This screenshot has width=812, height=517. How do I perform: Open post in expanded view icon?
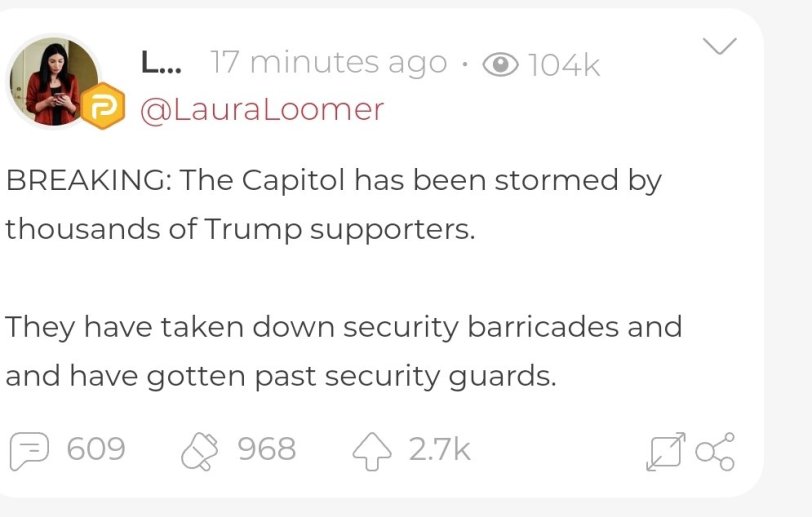pyautogui.click(x=666, y=452)
